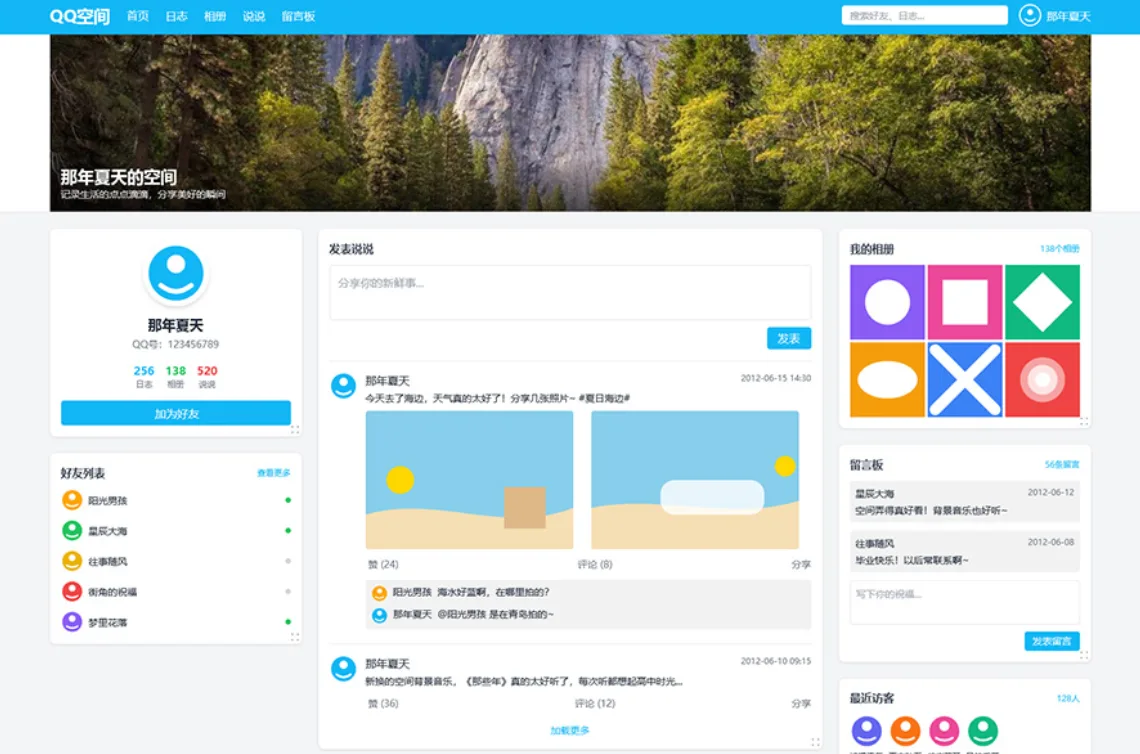Click 查看更多 link in friend list

273,473
